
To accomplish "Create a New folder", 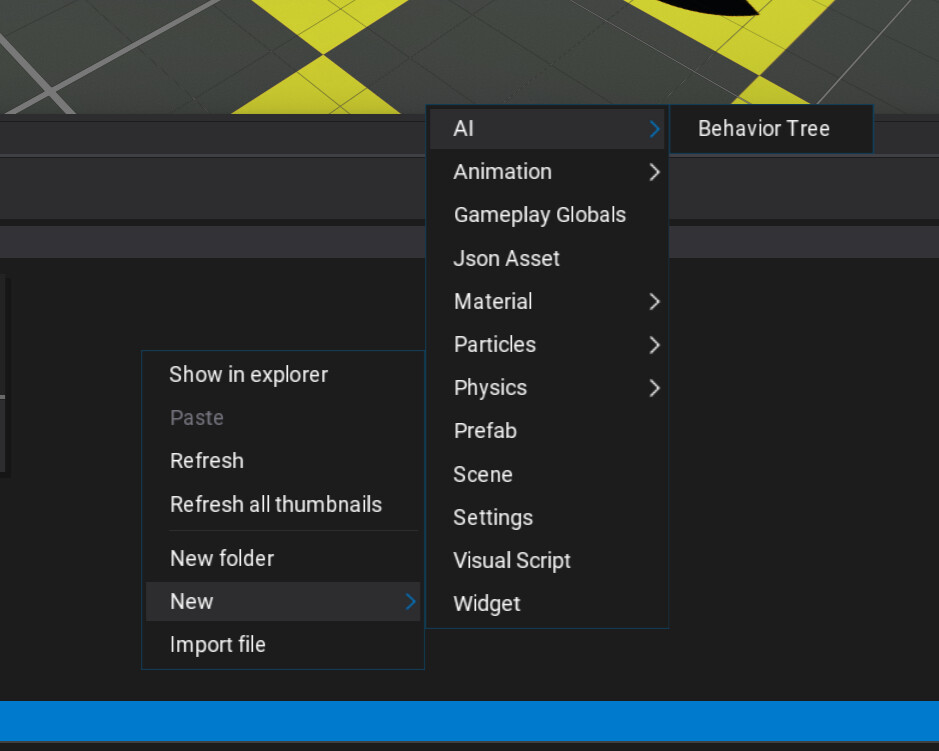I will [222, 558].
